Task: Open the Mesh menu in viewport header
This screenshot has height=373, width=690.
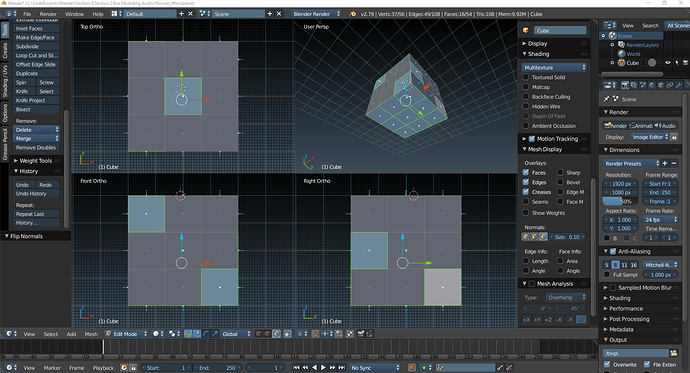Action: click(91, 334)
